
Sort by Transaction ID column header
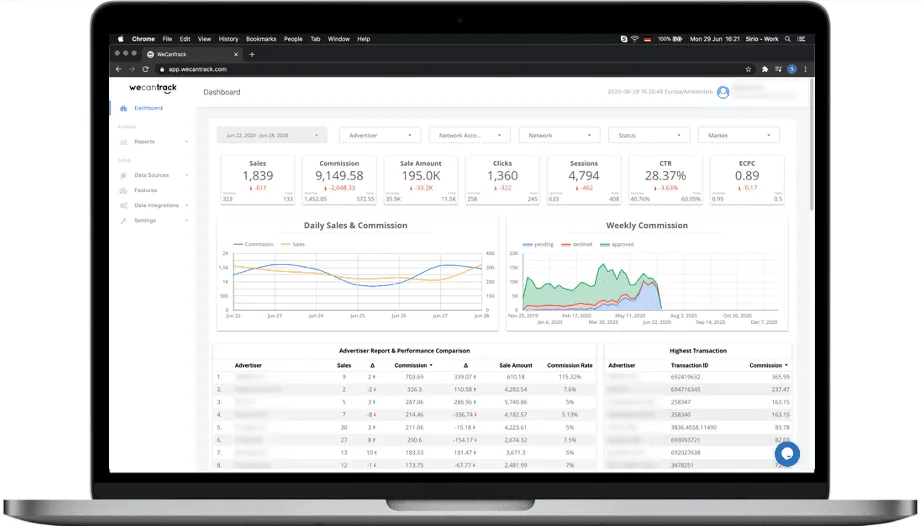click(x=689, y=365)
